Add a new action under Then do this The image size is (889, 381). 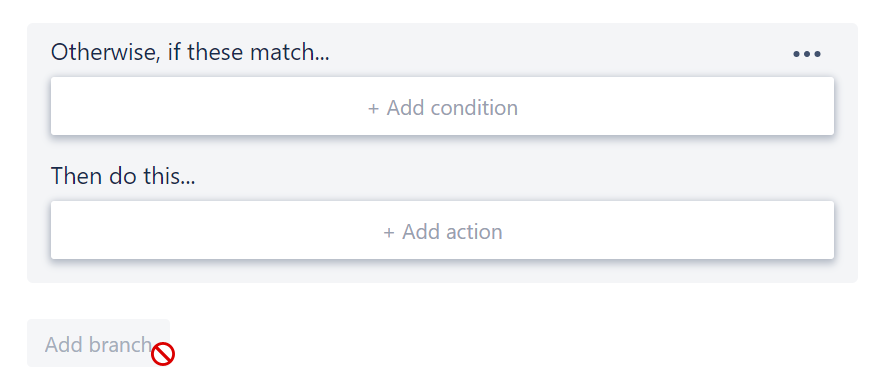442,230
